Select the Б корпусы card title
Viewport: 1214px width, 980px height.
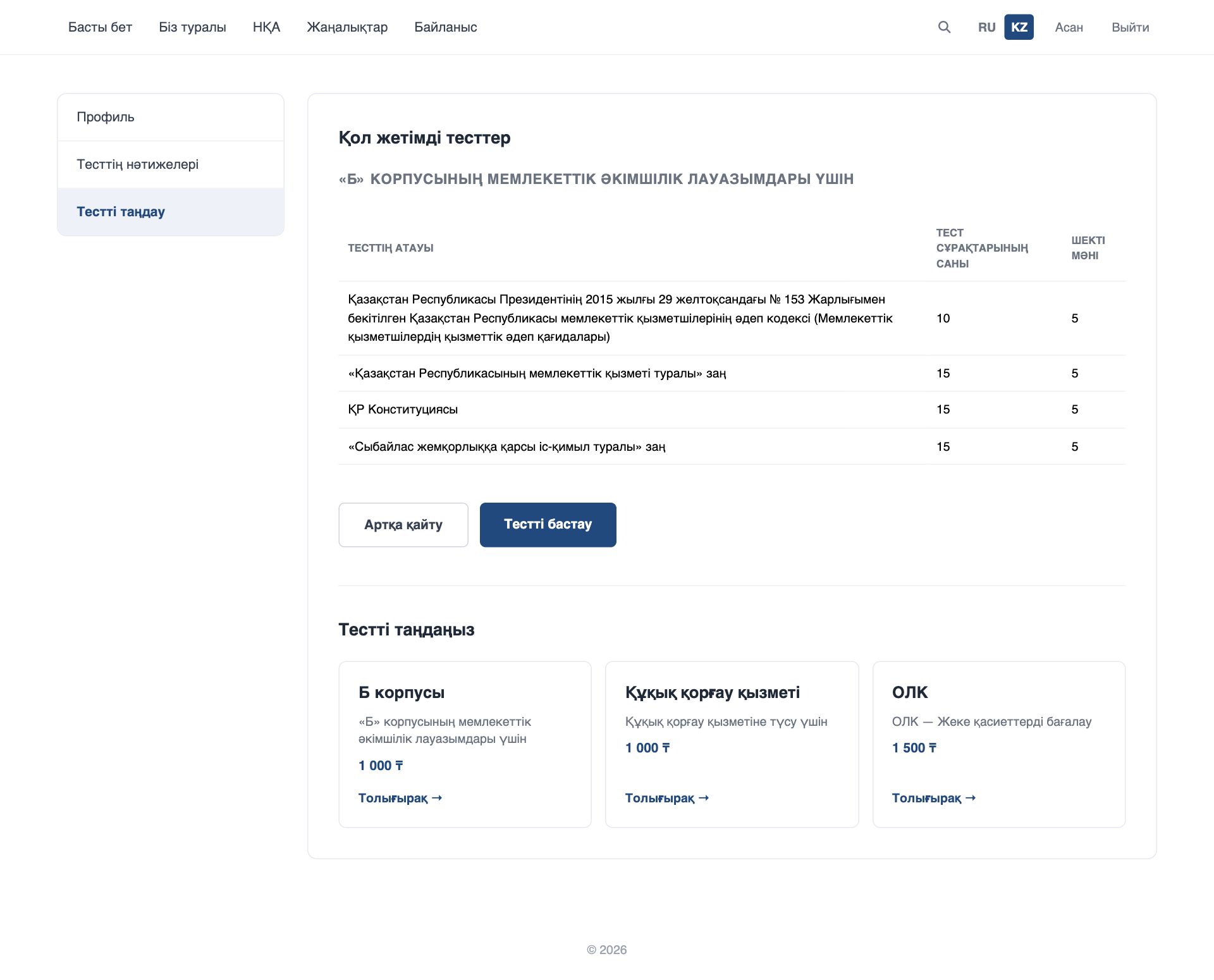point(402,692)
